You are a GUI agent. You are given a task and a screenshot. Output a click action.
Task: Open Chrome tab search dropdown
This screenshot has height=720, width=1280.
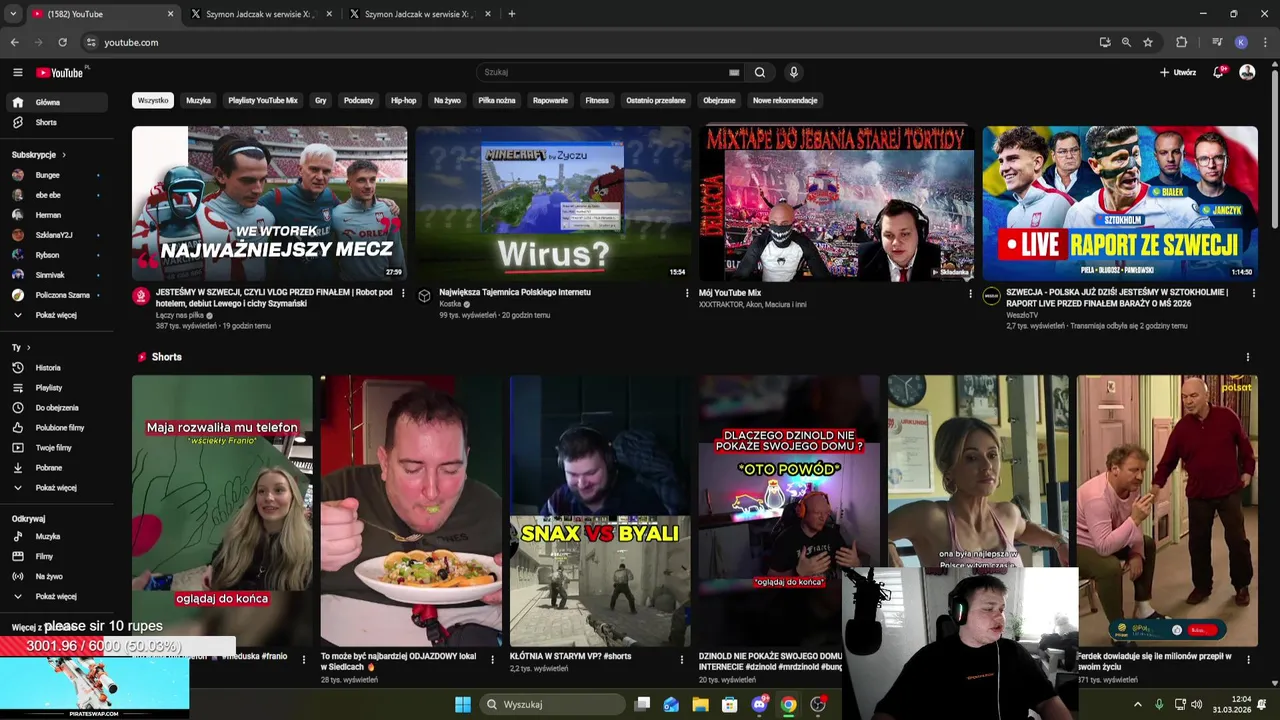pos(13,14)
